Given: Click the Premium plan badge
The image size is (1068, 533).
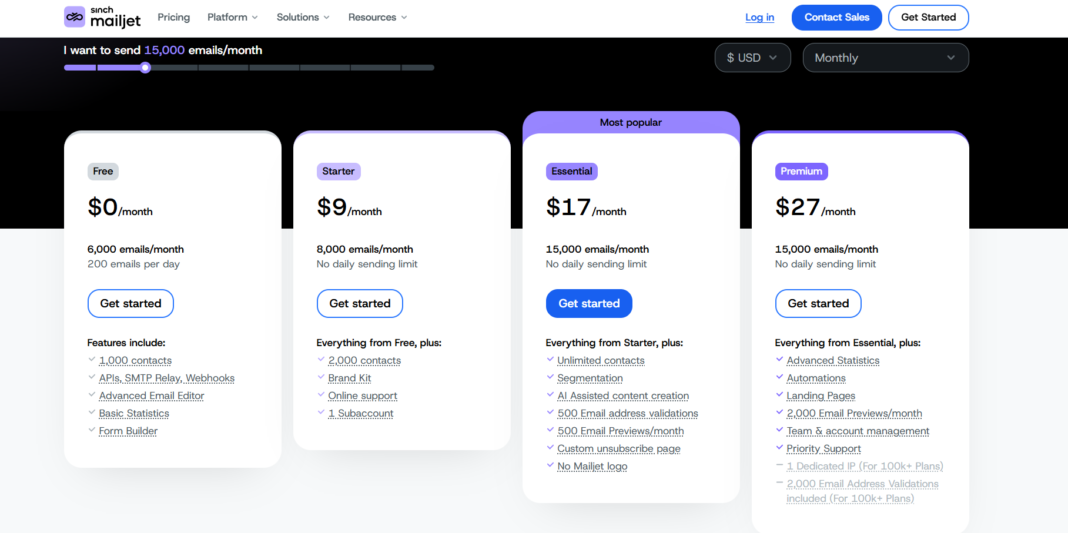Looking at the screenshot, I should click(x=801, y=172).
